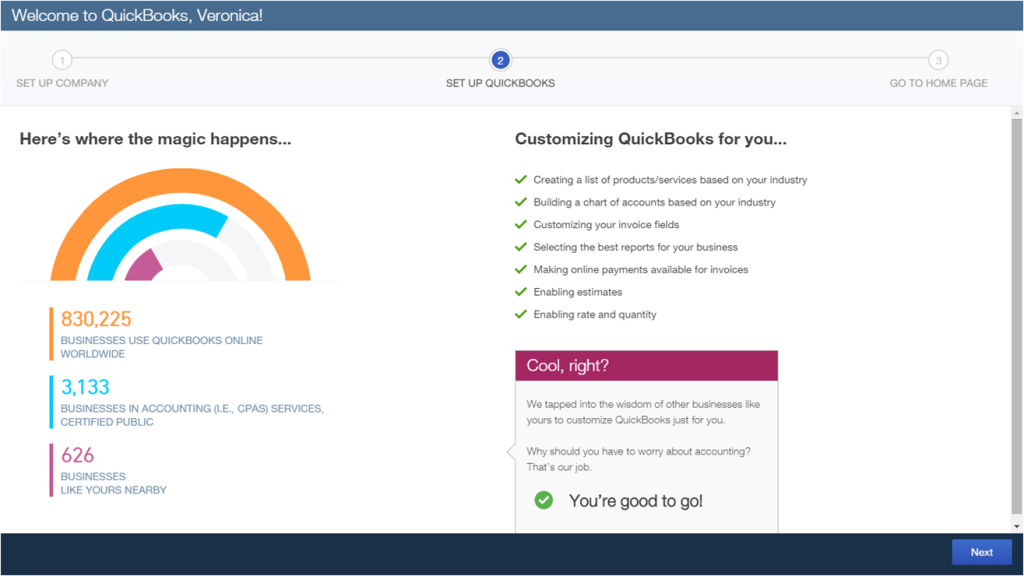Click the Next button
Screen dimensions: 1024x576
(982, 552)
